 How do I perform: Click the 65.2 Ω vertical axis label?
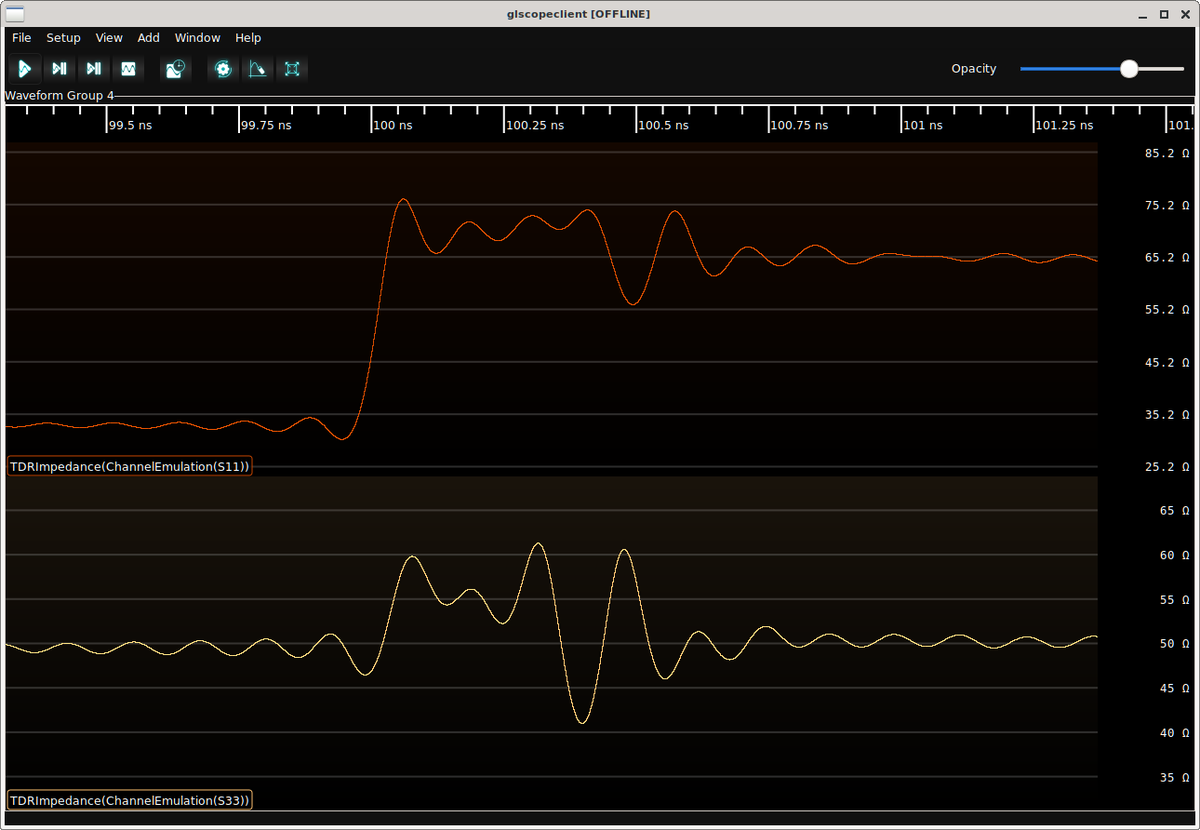tap(1167, 258)
